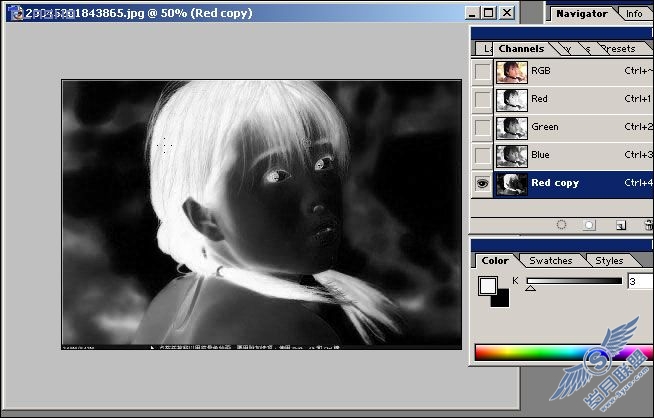Screen dimensions: 654x418
Task: Select the Red copy channel thumbnail
Action: [x=512, y=184]
